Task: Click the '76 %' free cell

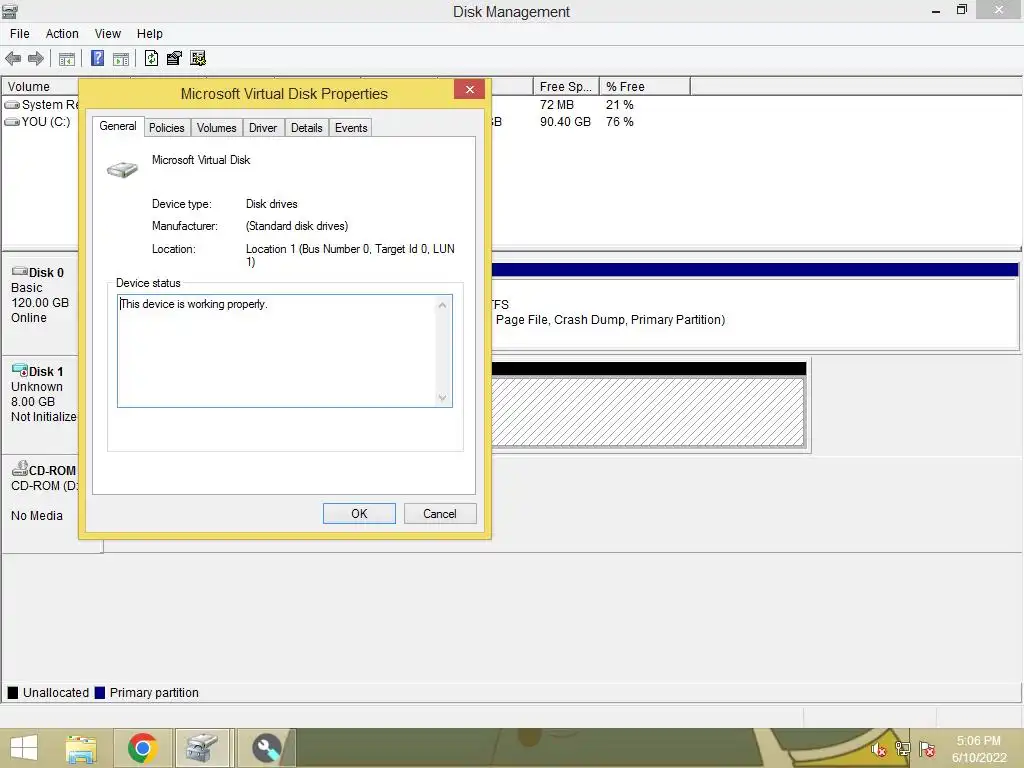Action: click(x=620, y=122)
